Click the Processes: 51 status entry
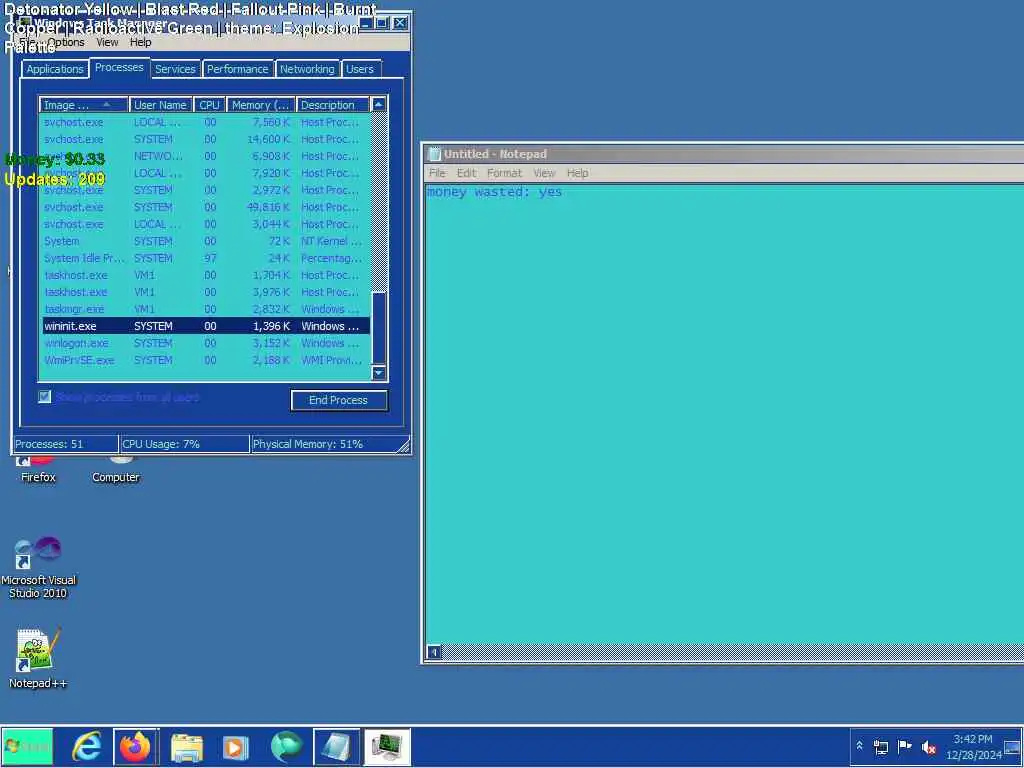Screen dimensions: 1024x768 point(65,444)
